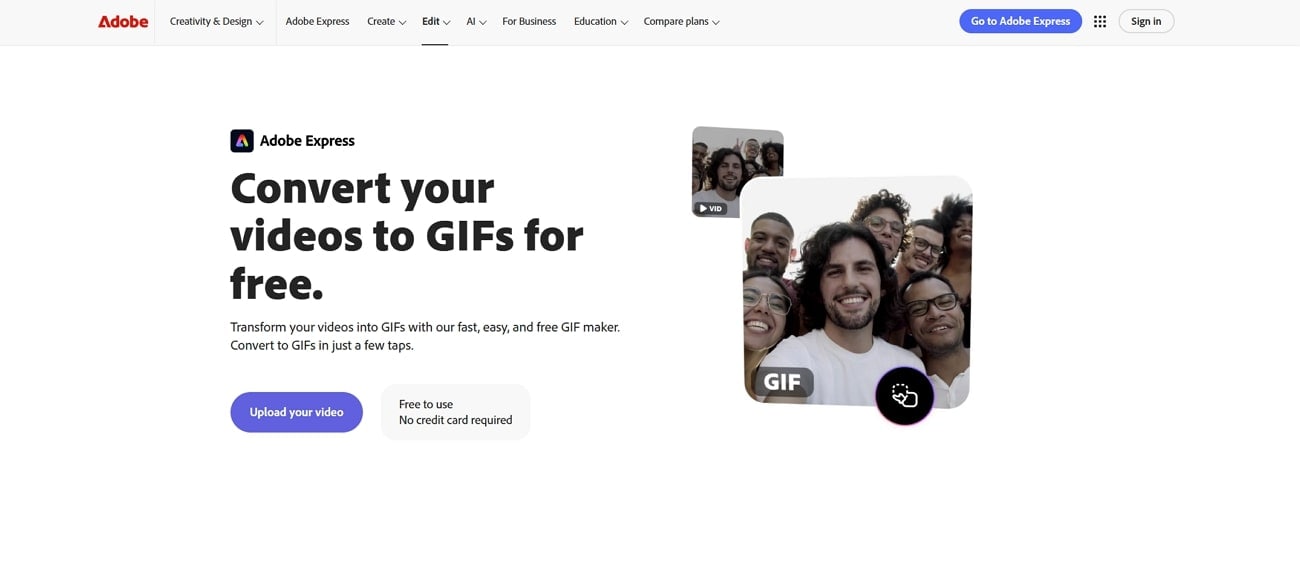The width and height of the screenshot is (1300, 565).
Task: Expand the Education menu
Action: click(601, 22)
